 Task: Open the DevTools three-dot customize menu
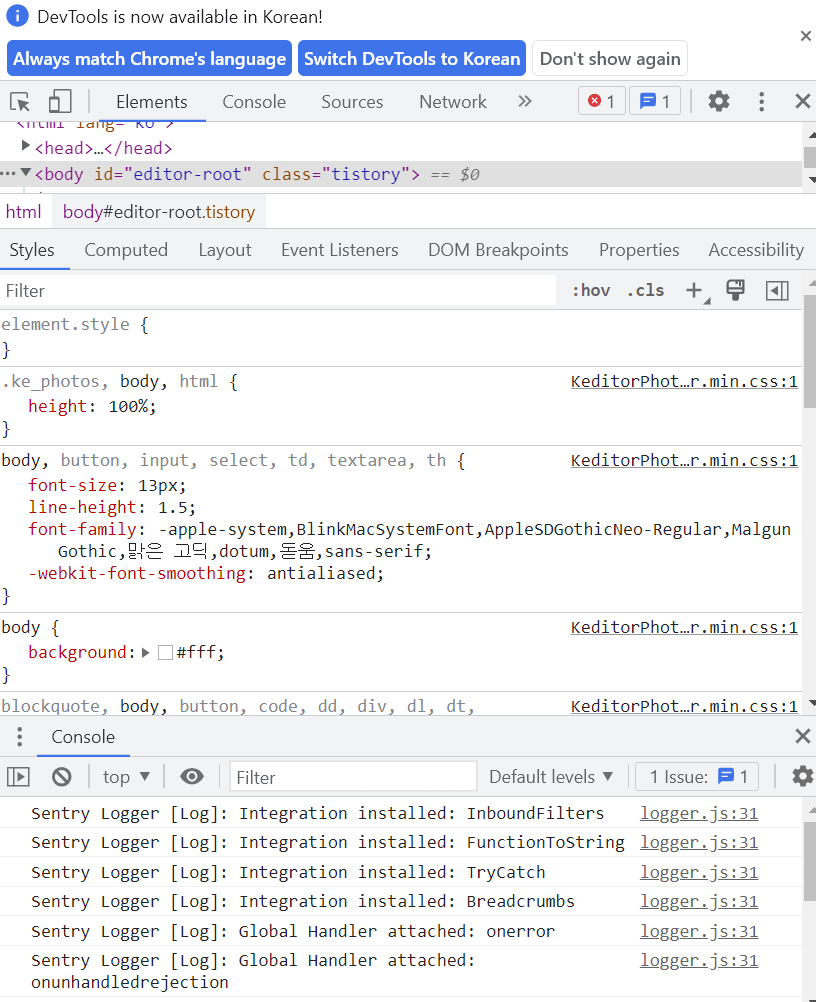tap(761, 102)
